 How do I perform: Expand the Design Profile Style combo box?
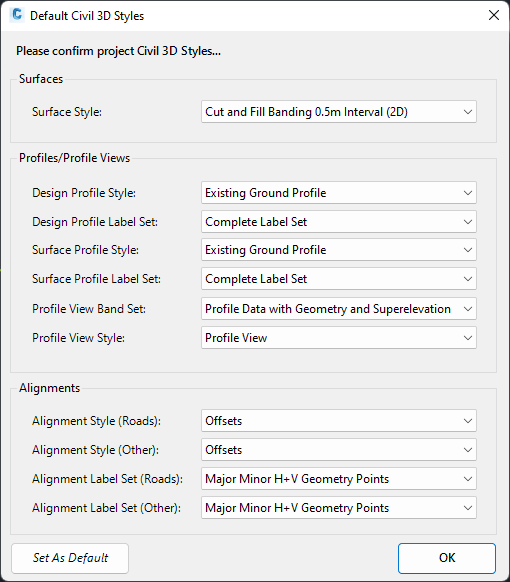pyautogui.click(x=339, y=193)
